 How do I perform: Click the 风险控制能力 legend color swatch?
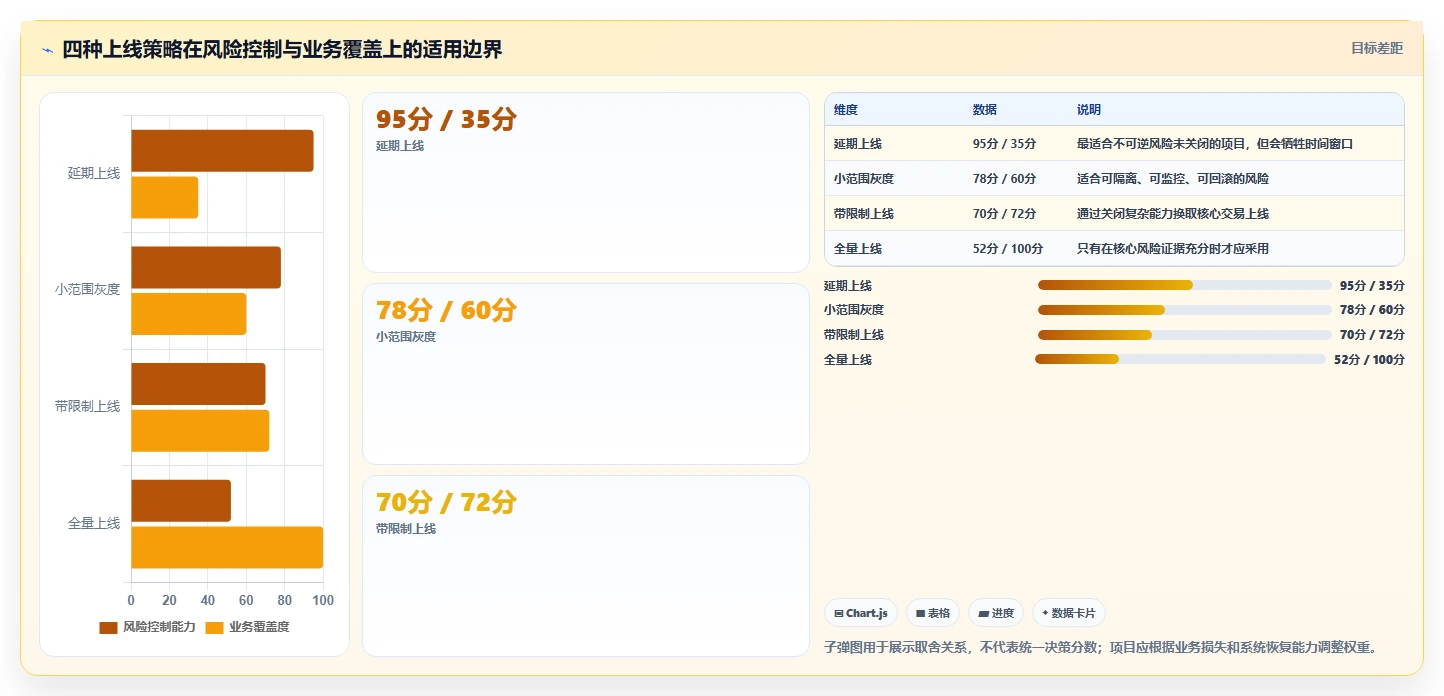pos(108,627)
